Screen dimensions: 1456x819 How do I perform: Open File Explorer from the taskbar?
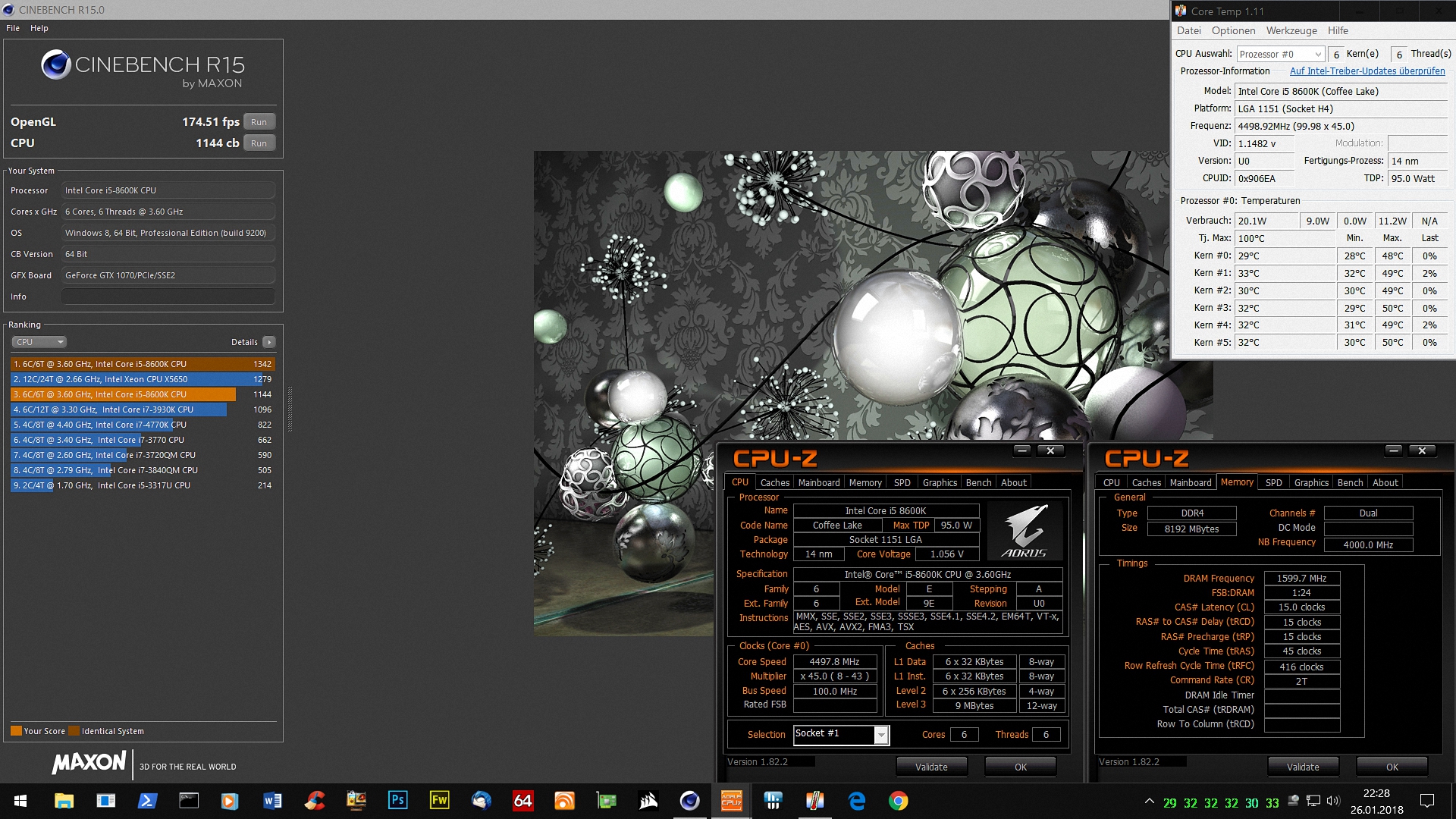click(x=64, y=801)
